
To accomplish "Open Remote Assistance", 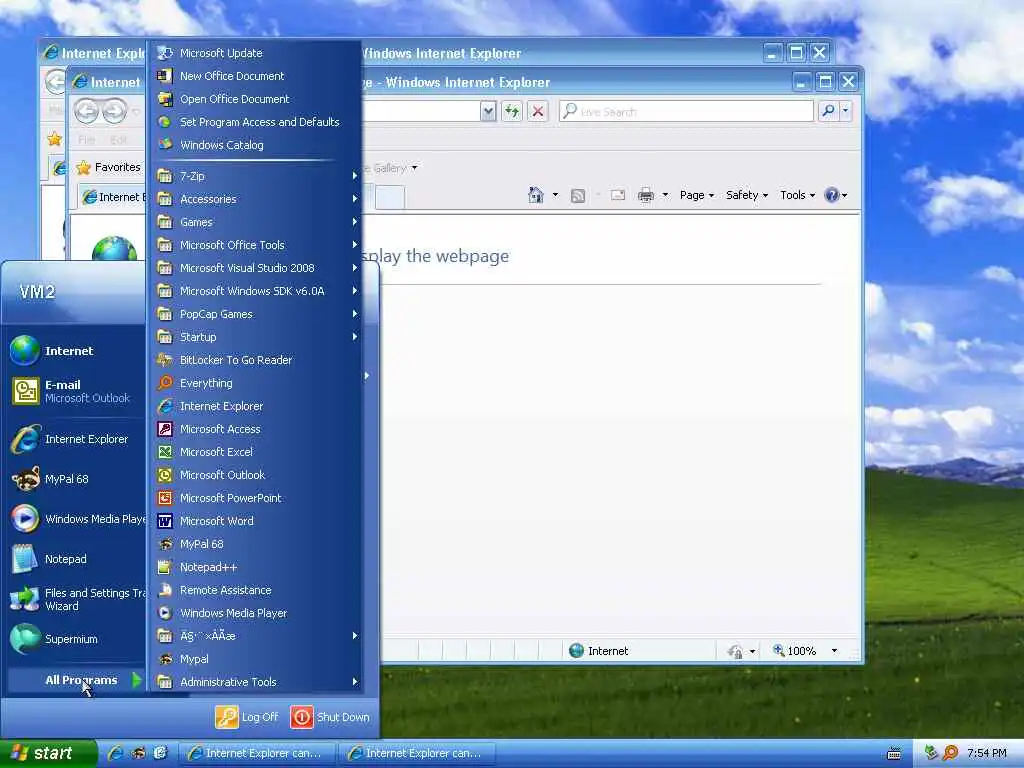I will [255, 590].
